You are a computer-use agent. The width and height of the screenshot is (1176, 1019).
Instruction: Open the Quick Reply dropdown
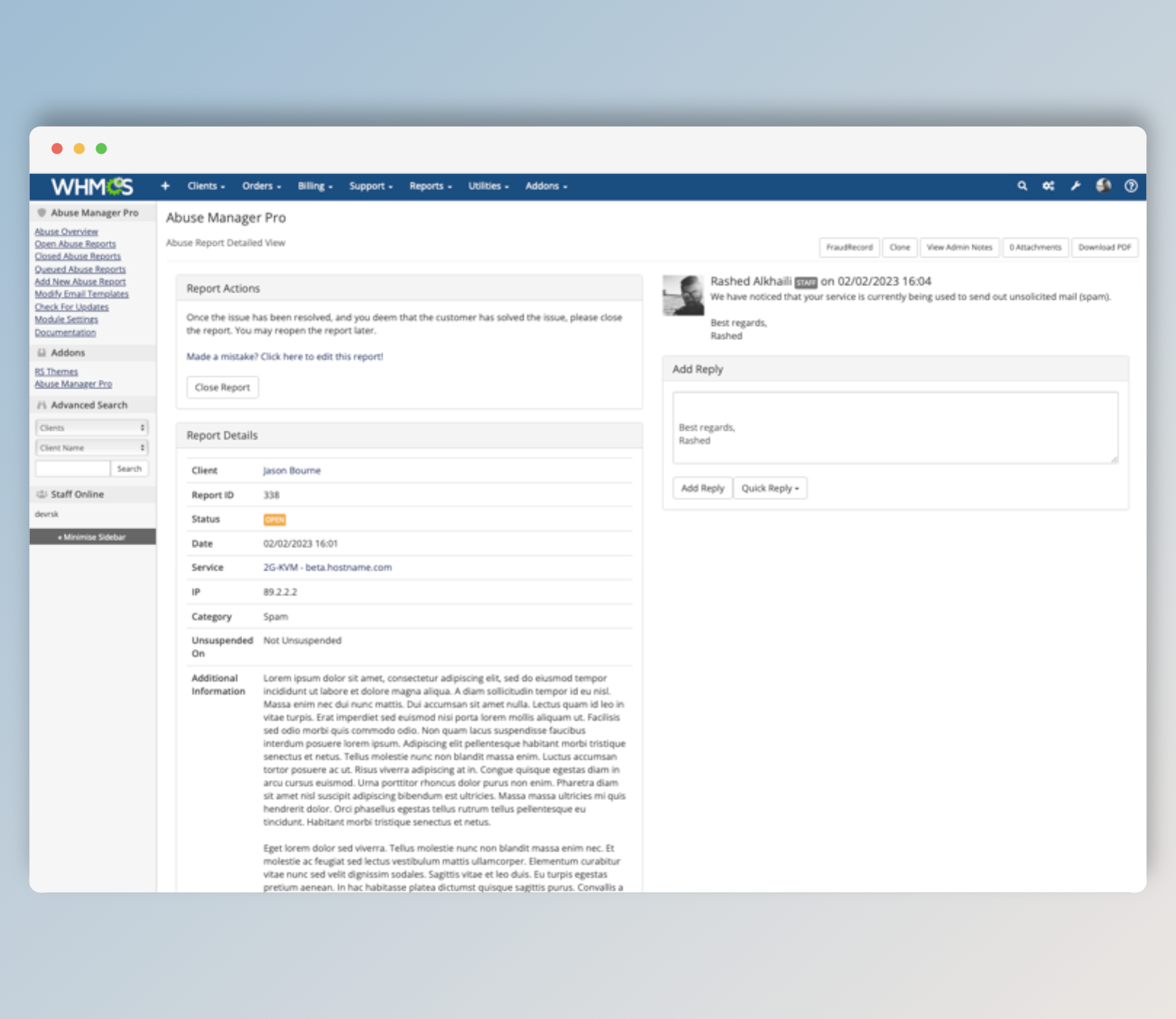pos(770,488)
